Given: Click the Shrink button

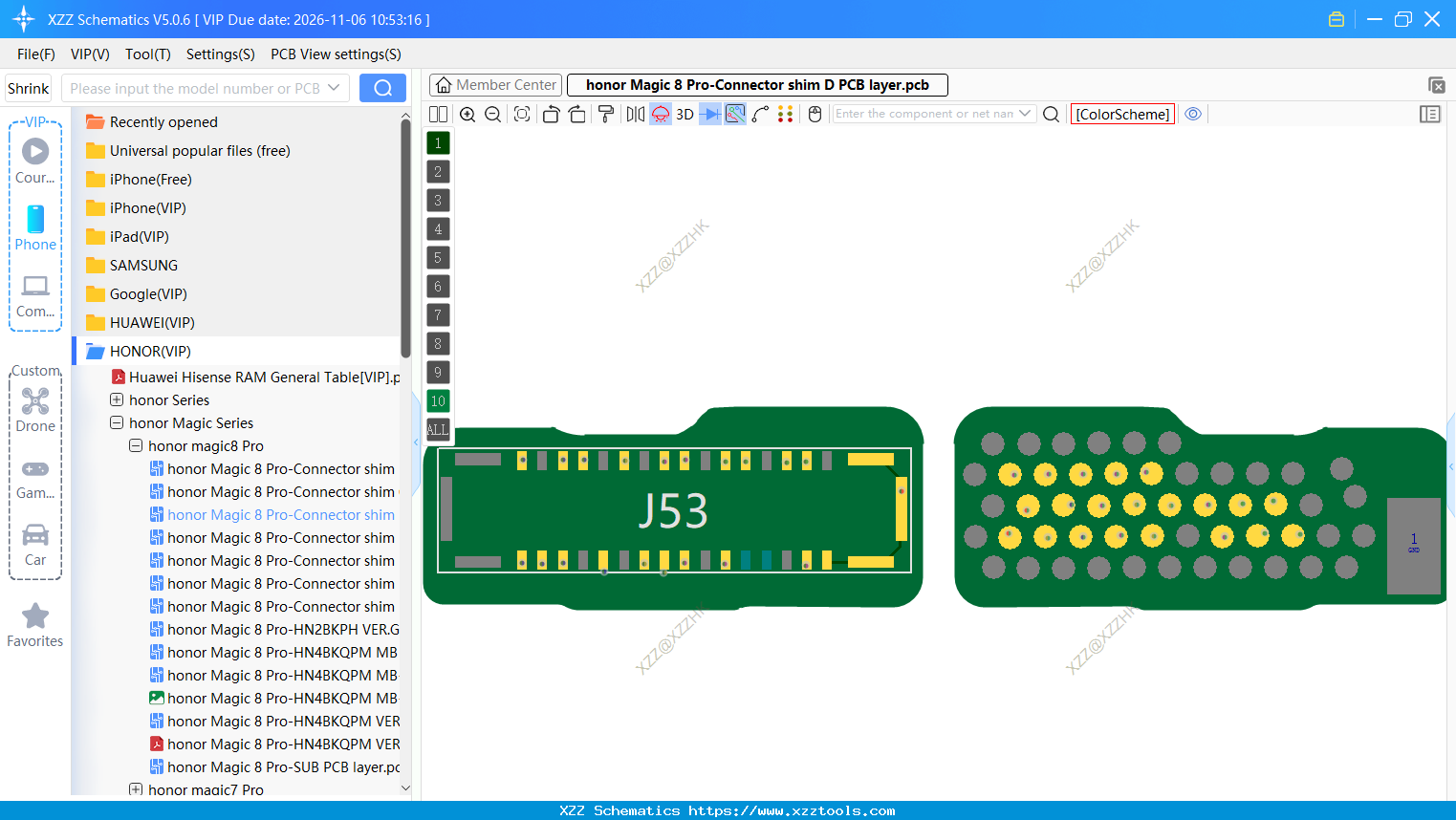Looking at the screenshot, I should (x=28, y=87).
